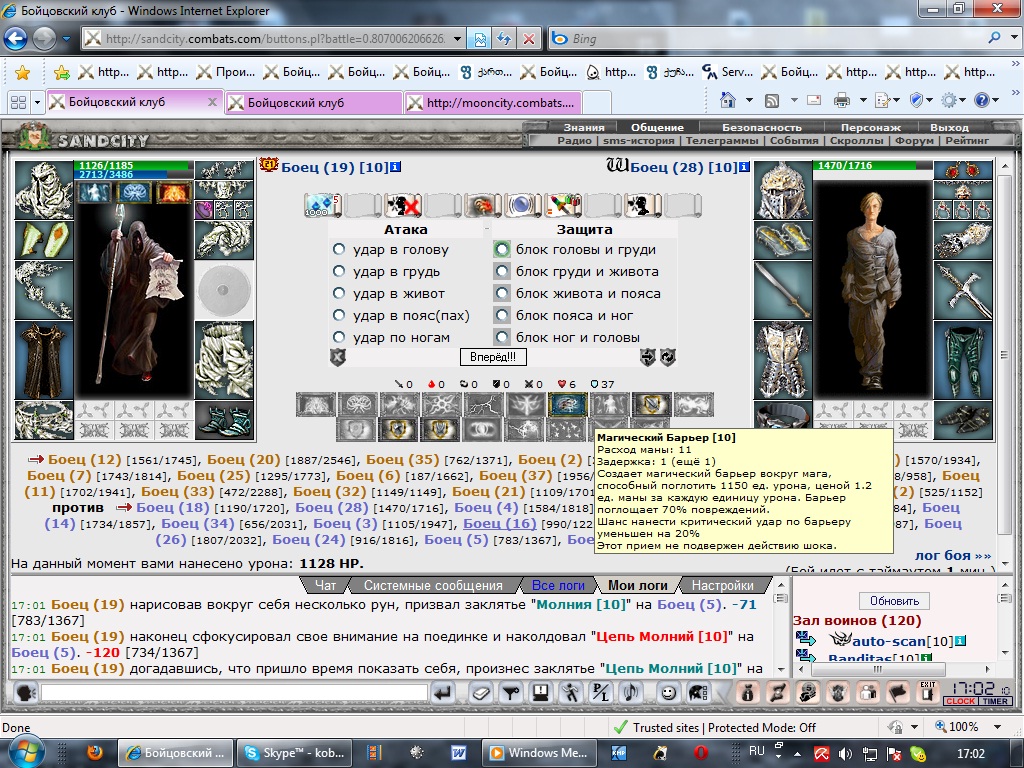Open Windows Start menu orb

[x=25, y=751]
